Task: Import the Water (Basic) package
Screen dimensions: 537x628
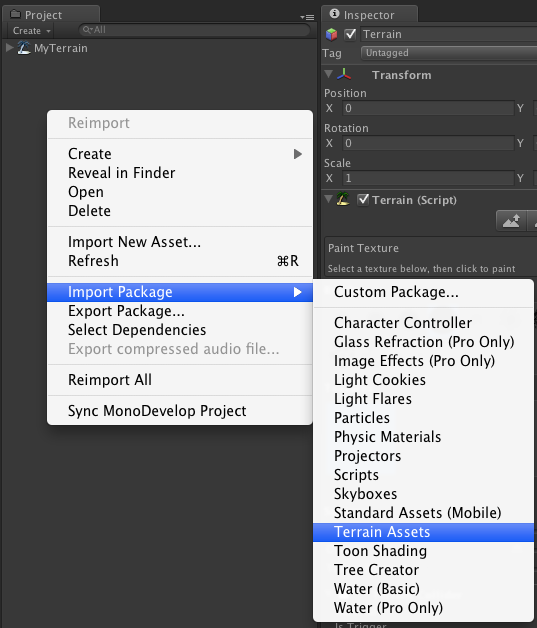Action: (423, 589)
